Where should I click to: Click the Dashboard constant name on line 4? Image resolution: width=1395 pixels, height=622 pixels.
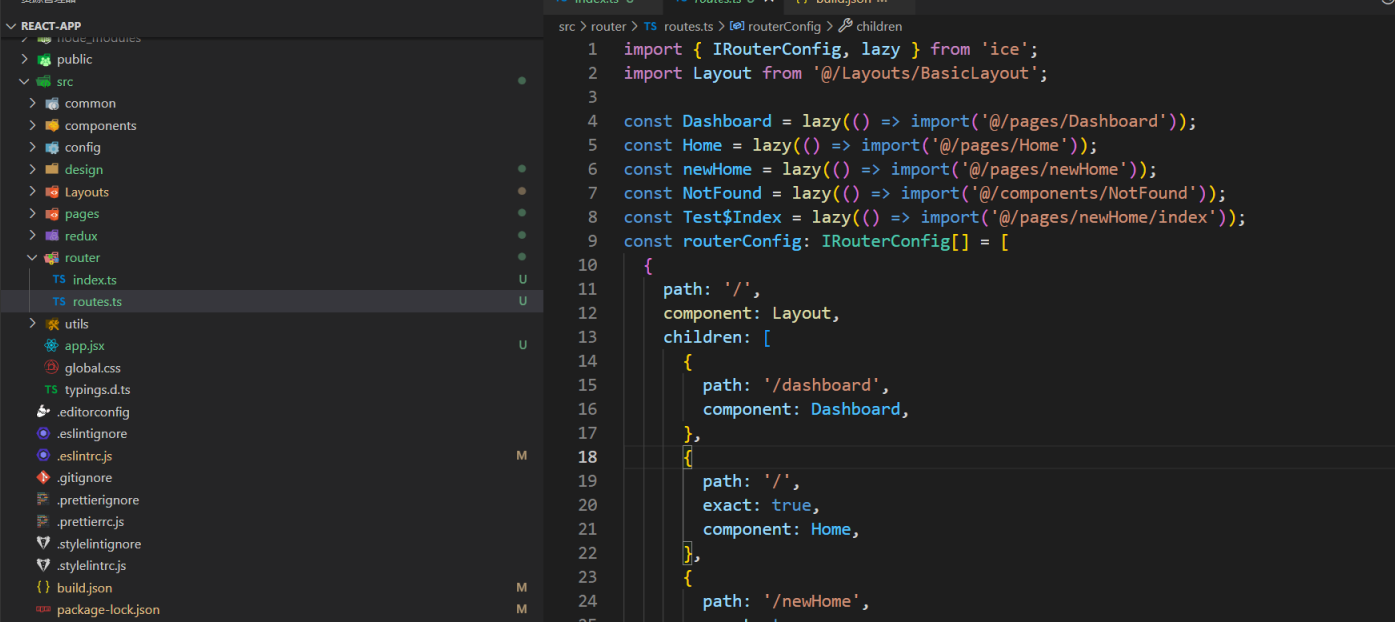click(727, 121)
